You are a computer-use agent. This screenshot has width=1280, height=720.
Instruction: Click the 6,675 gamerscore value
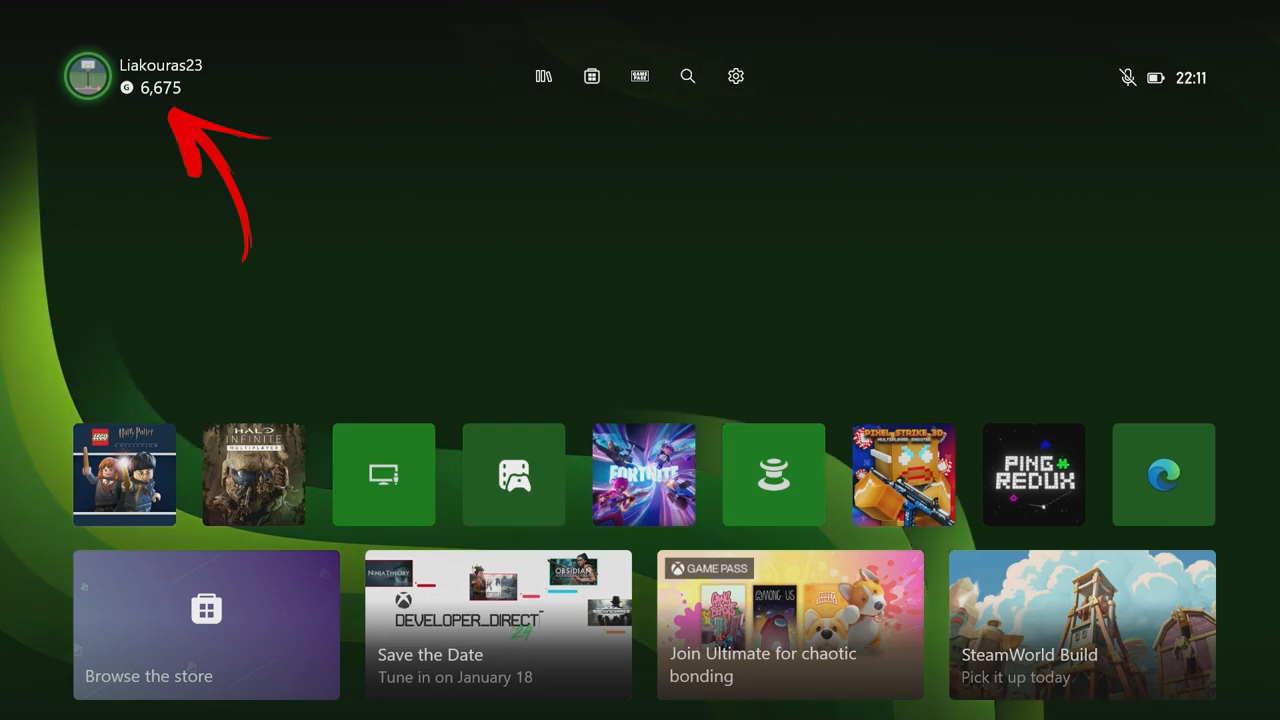tap(160, 88)
